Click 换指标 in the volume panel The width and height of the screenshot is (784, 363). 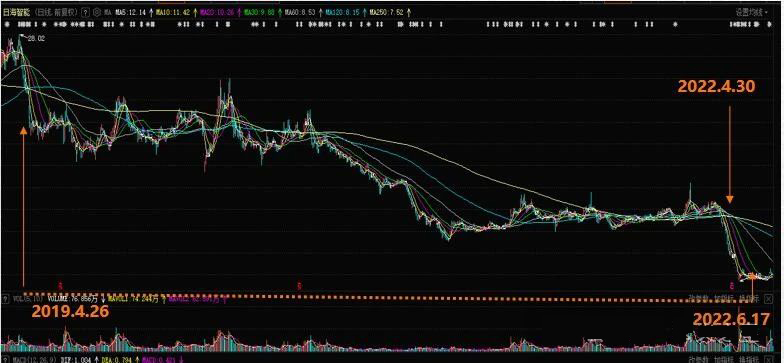[749, 298]
